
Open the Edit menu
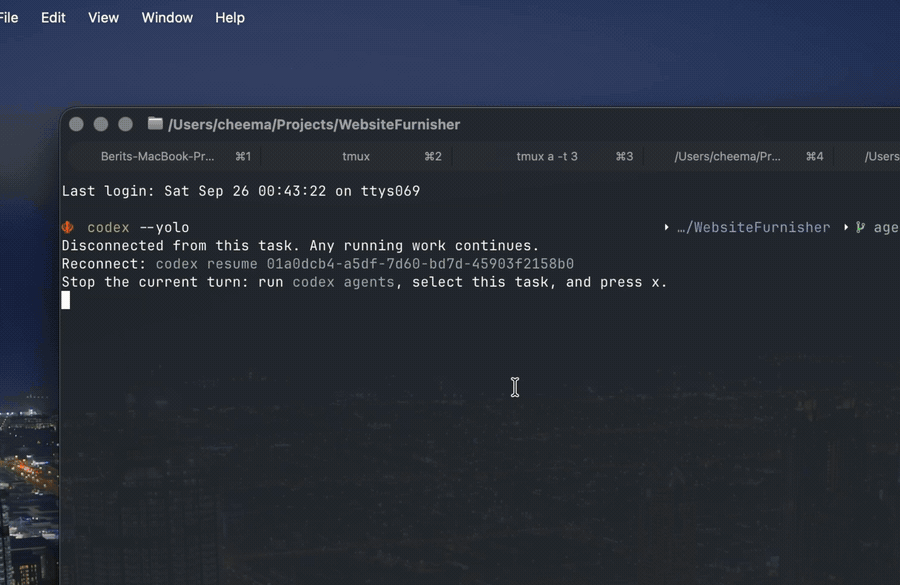click(53, 18)
